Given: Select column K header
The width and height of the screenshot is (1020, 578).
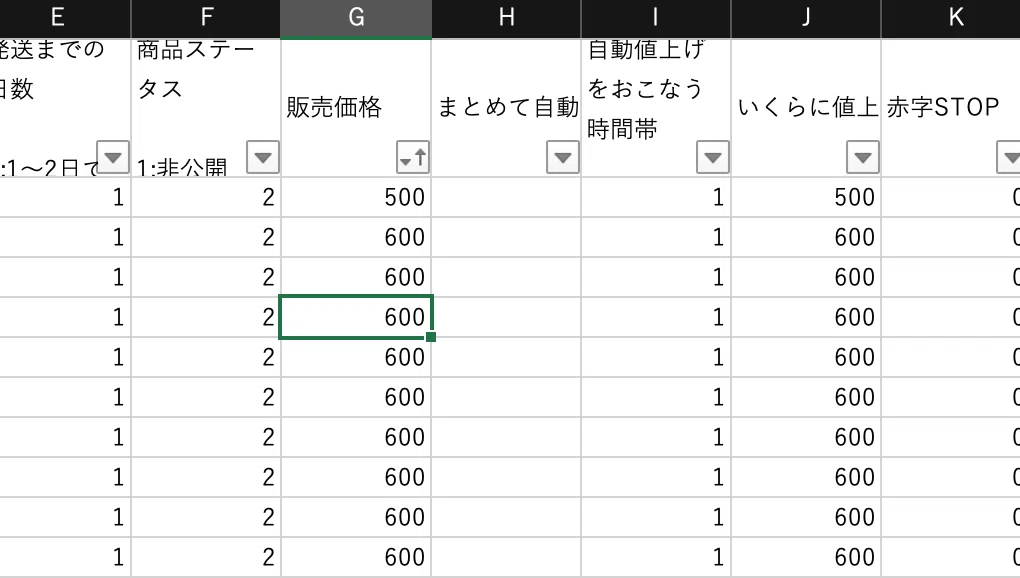Looking at the screenshot, I should click(950, 18).
